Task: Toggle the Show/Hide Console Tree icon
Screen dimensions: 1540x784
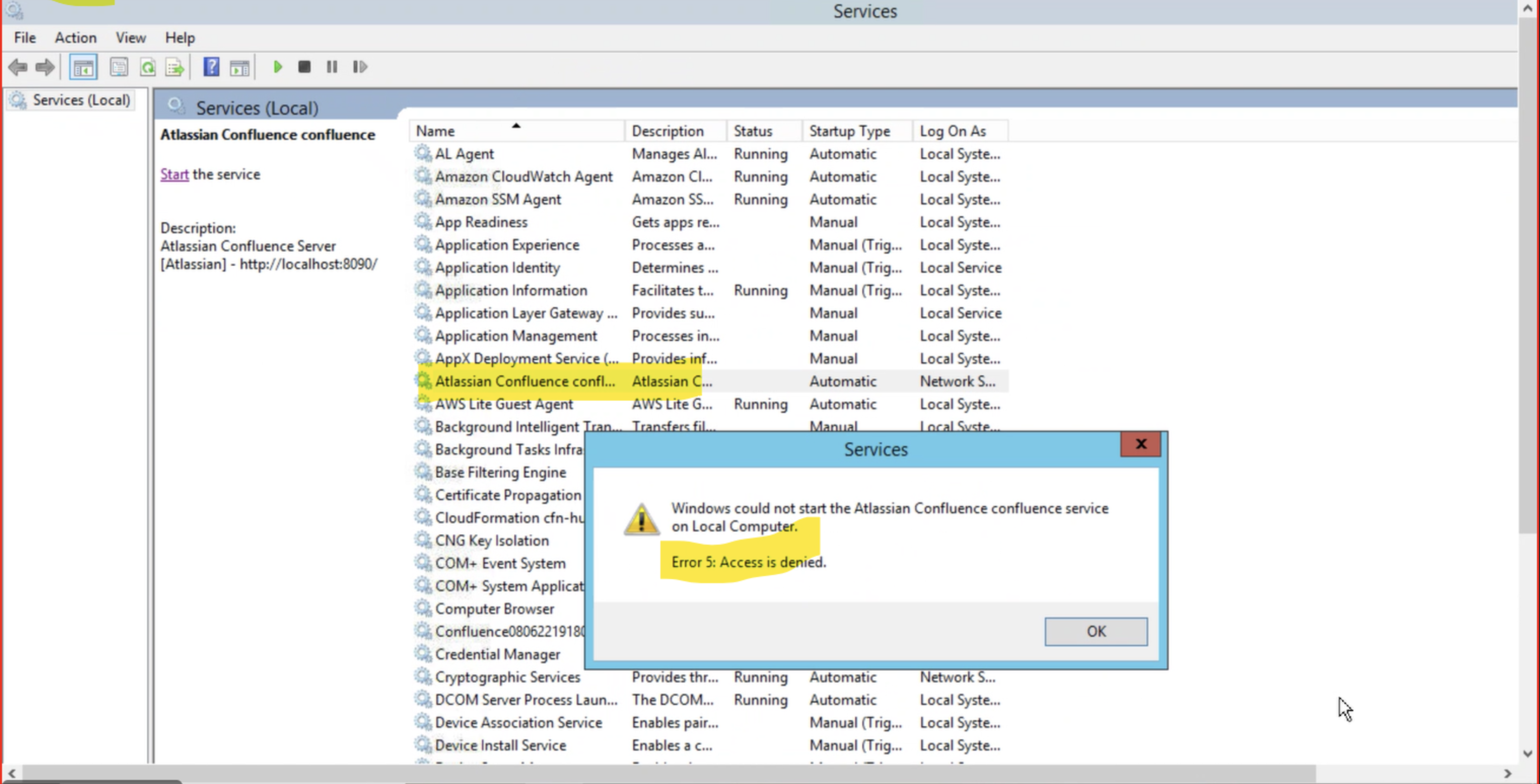Action: (x=83, y=67)
